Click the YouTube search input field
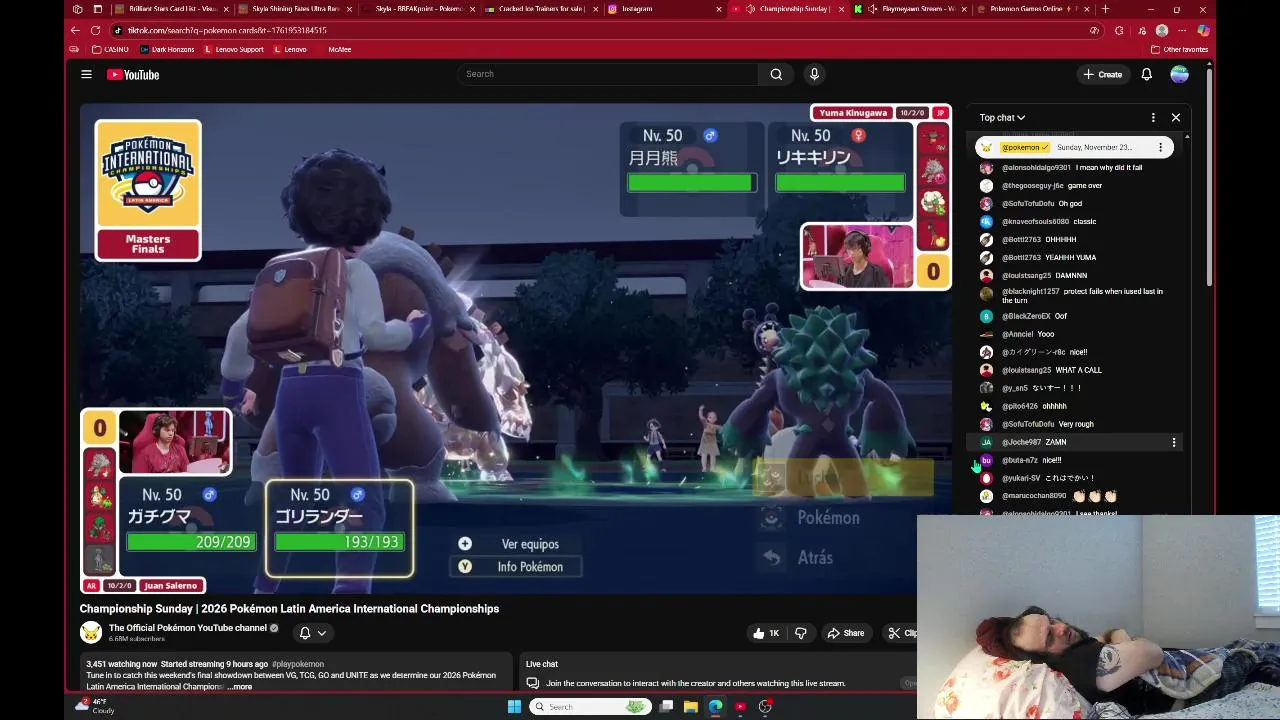Screen dimensions: 1280x720 pyautogui.click(x=608, y=74)
